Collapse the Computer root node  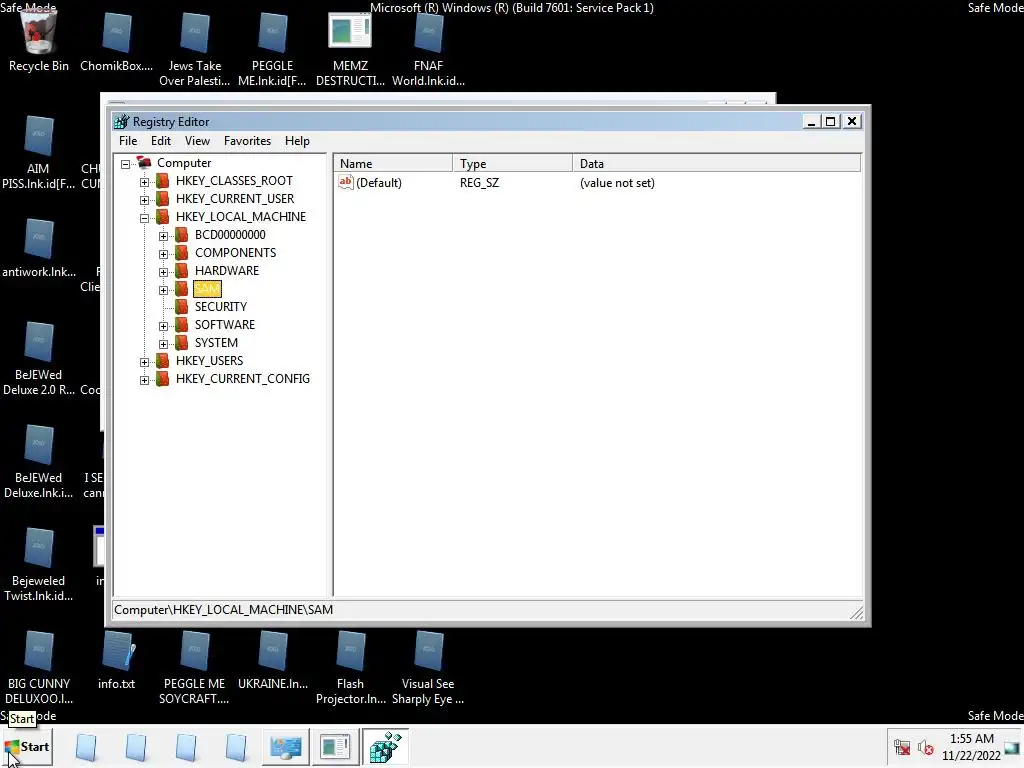(x=125, y=164)
